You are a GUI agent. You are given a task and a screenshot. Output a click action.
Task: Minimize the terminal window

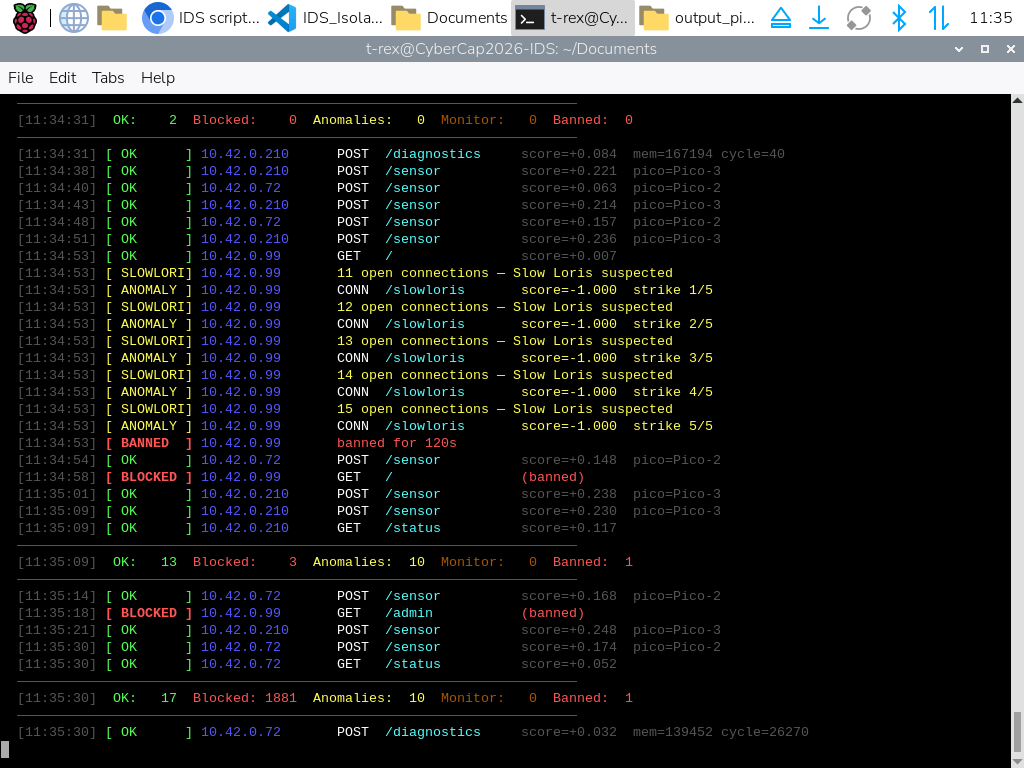pyautogui.click(x=959, y=49)
